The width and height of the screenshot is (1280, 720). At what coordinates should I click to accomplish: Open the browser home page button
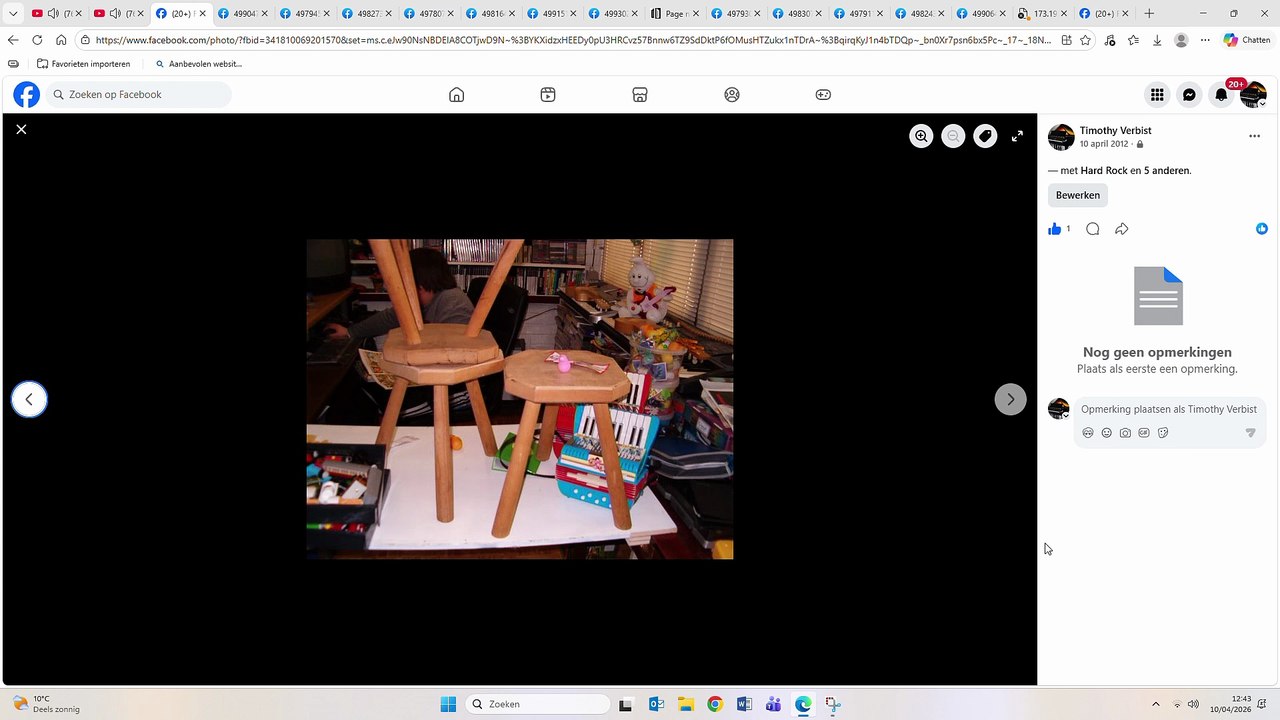coord(61,40)
